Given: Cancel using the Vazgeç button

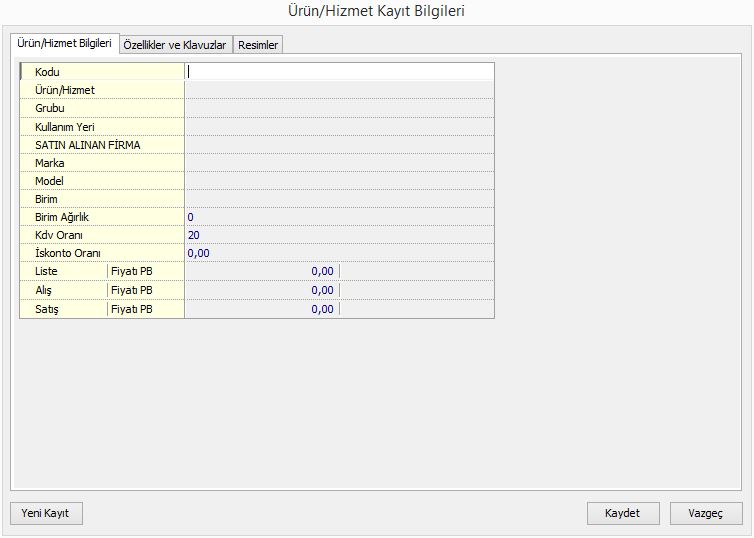Looking at the screenshot, I should click(706, 513).
